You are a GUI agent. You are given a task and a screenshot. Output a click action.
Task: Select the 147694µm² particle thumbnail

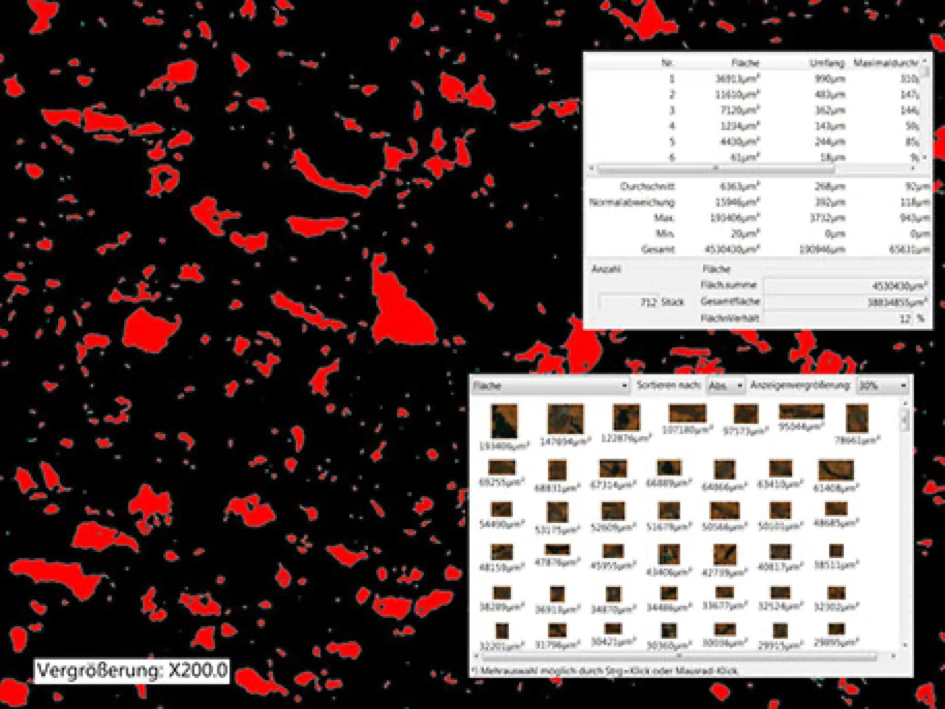[564, 419]
